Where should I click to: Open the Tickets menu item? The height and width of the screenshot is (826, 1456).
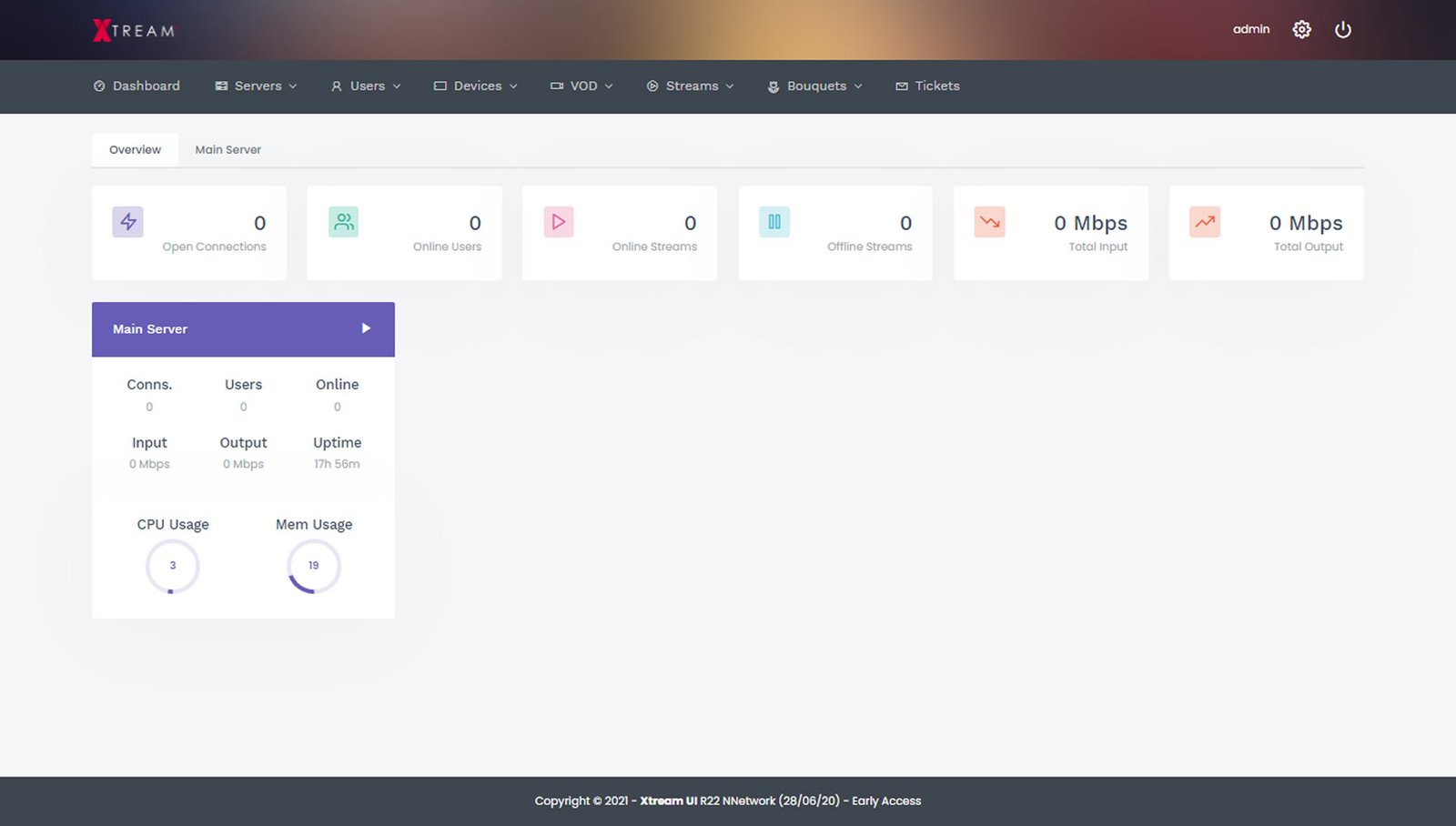(x=927, y=86)
